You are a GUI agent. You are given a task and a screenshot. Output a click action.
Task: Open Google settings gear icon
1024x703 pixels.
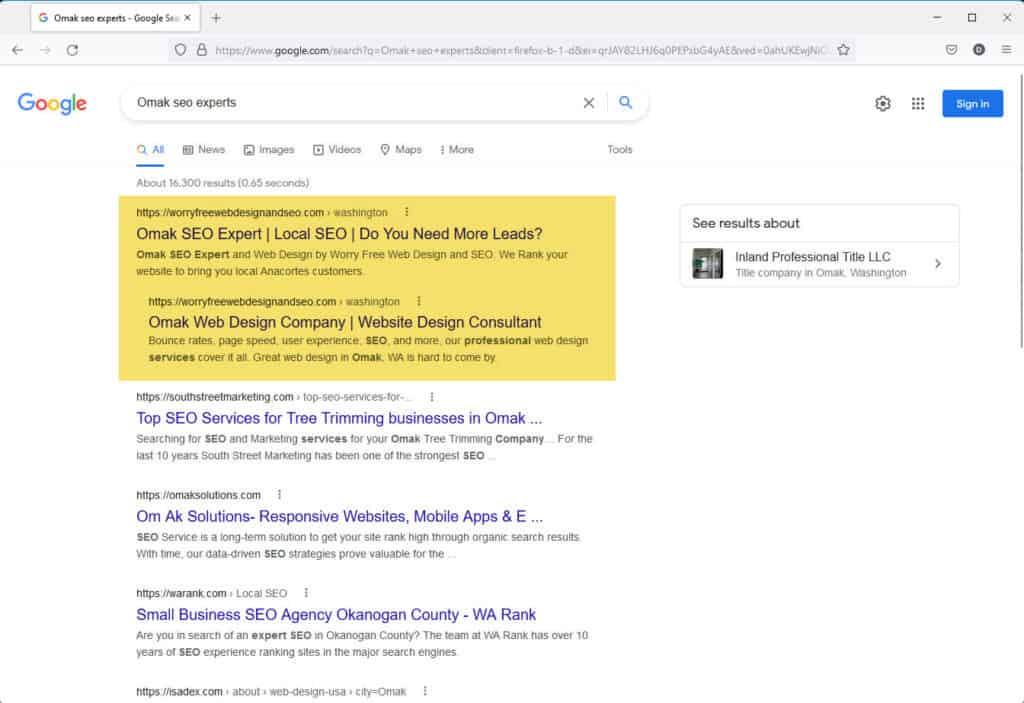[x=882, y=103]
